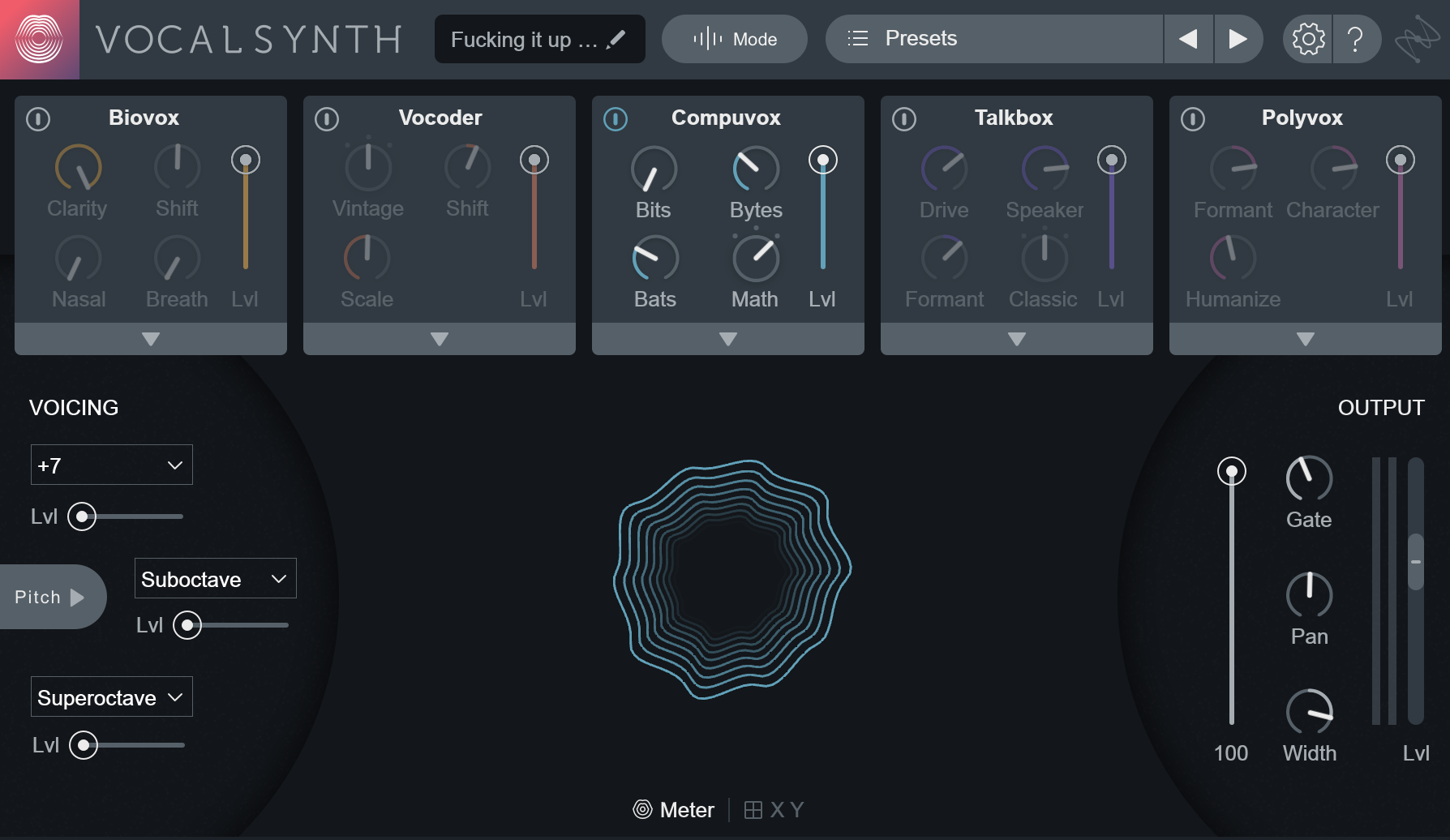The image size is (1450, 840).
Task: Click the preset name field
Action: pos(540,39)
